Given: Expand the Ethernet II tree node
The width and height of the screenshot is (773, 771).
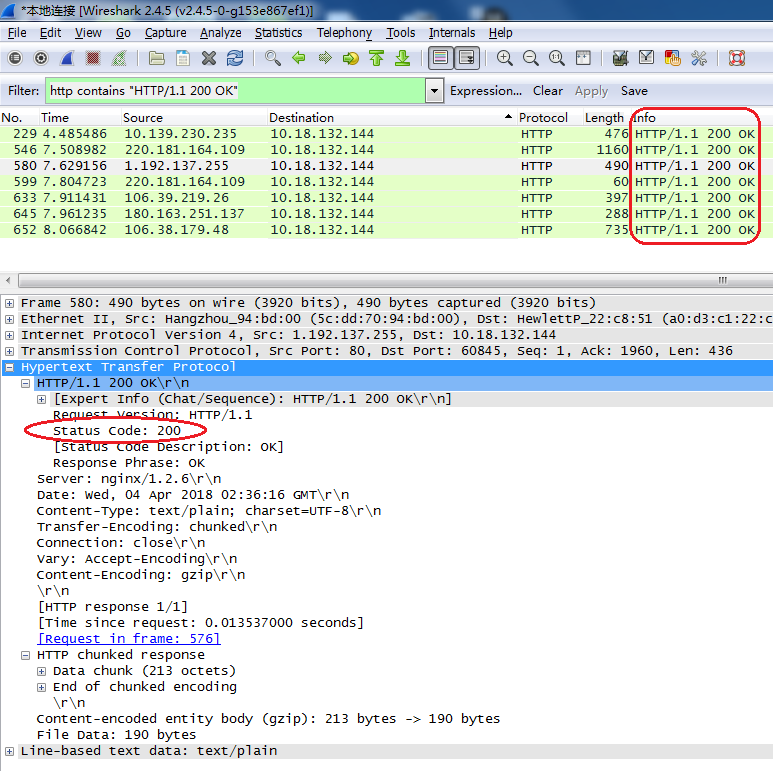Looking at the screenshot, I should (9, 319).
